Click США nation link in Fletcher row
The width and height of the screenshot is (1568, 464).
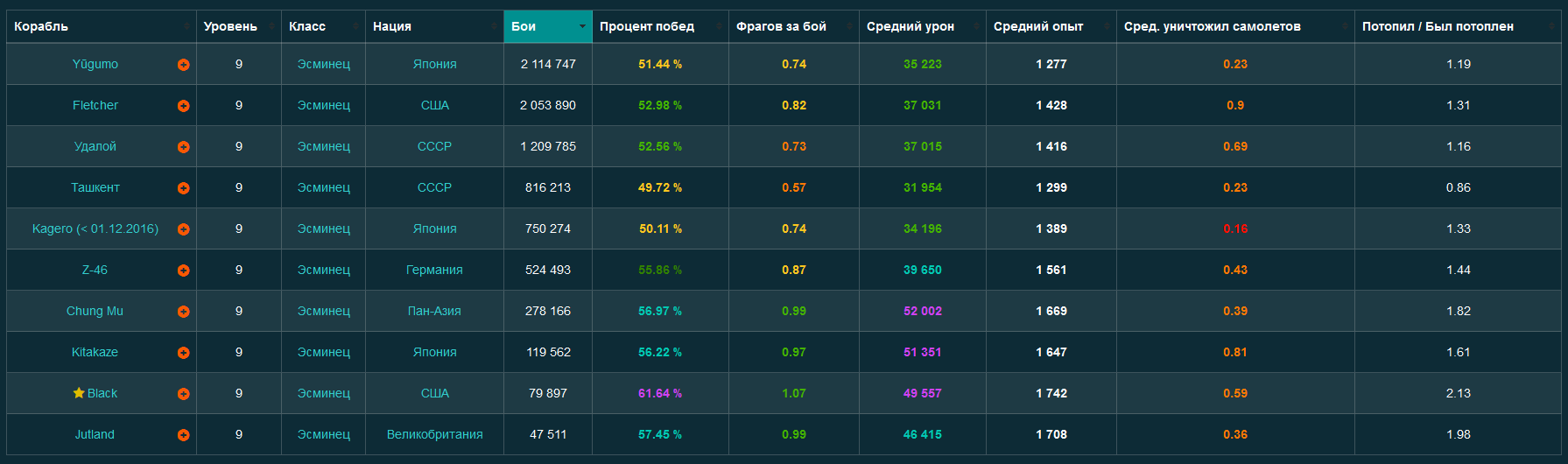pyautogui.click(x=434, y=105)
